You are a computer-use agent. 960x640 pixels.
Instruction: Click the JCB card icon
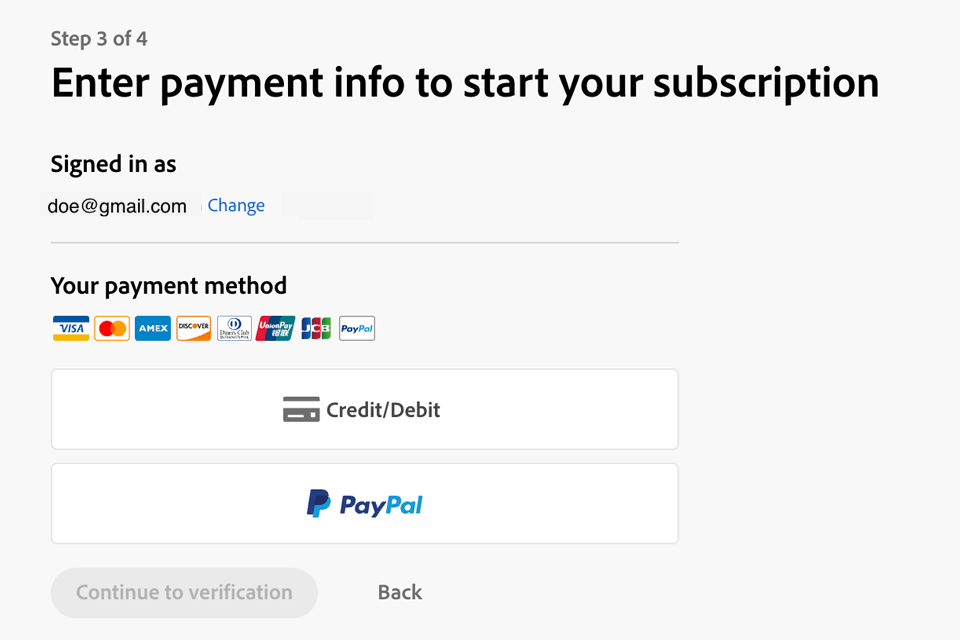(x=316, y=328)
